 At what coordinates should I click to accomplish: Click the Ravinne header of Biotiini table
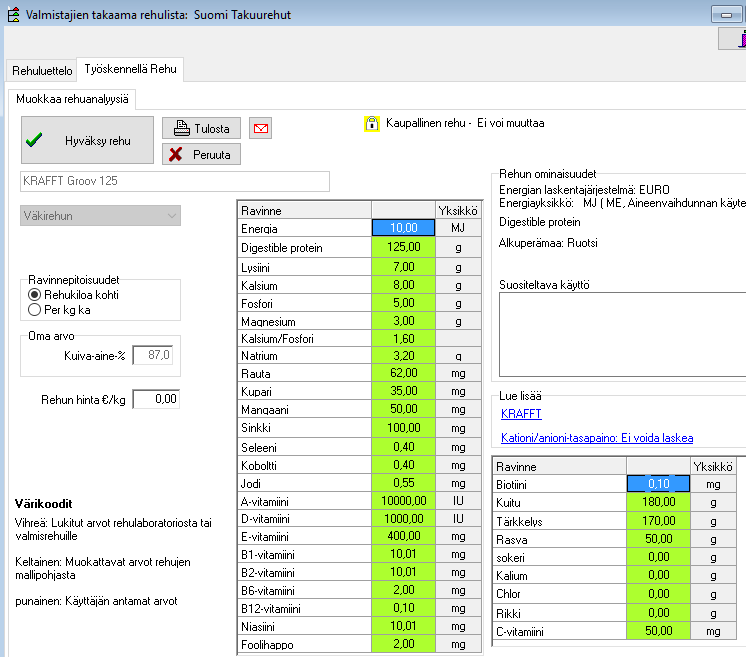click(x=559, y=466)
